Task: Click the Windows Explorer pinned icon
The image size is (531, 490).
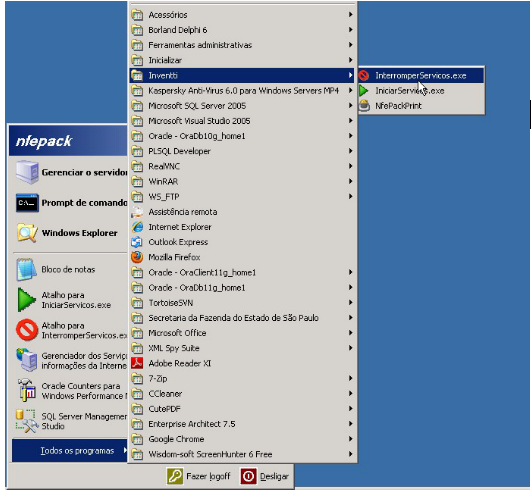Action: click(27, 233)
